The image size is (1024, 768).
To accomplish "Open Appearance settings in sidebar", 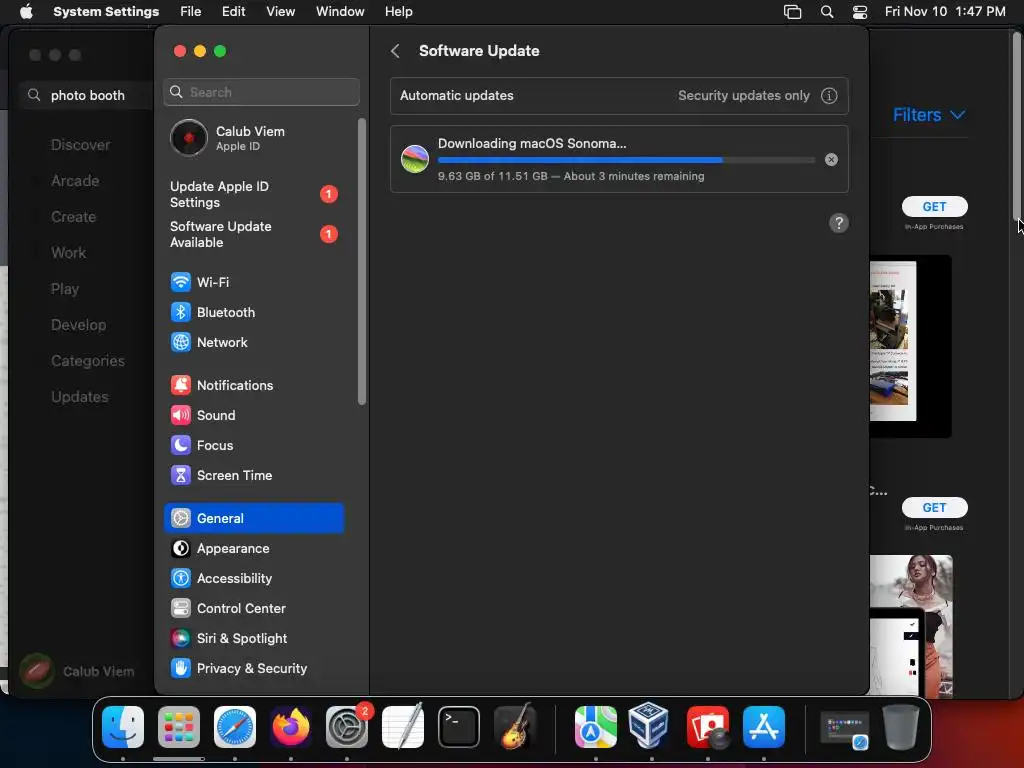I will [253, 549].
